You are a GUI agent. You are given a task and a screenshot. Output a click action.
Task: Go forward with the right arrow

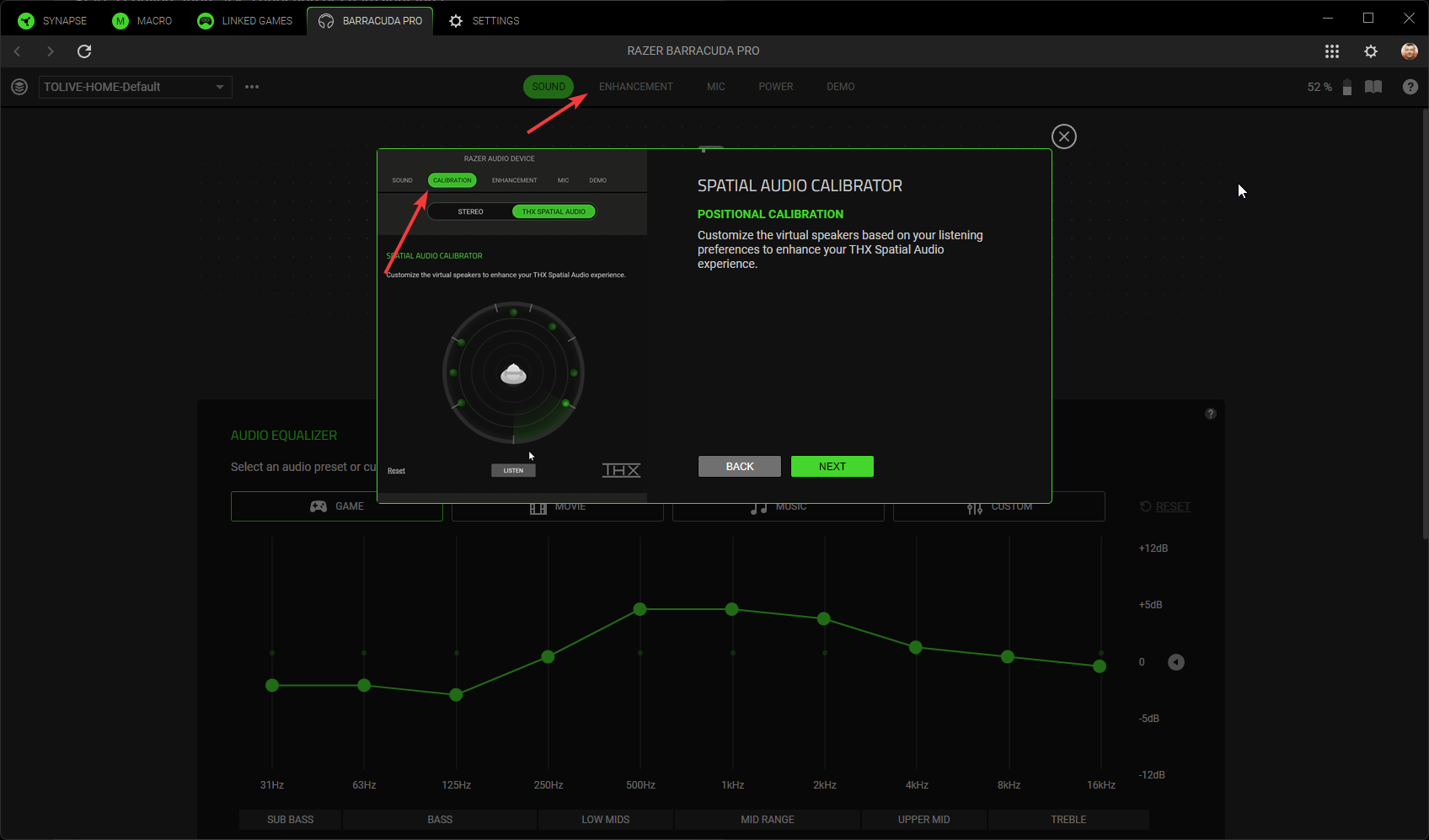pos(51,51)
